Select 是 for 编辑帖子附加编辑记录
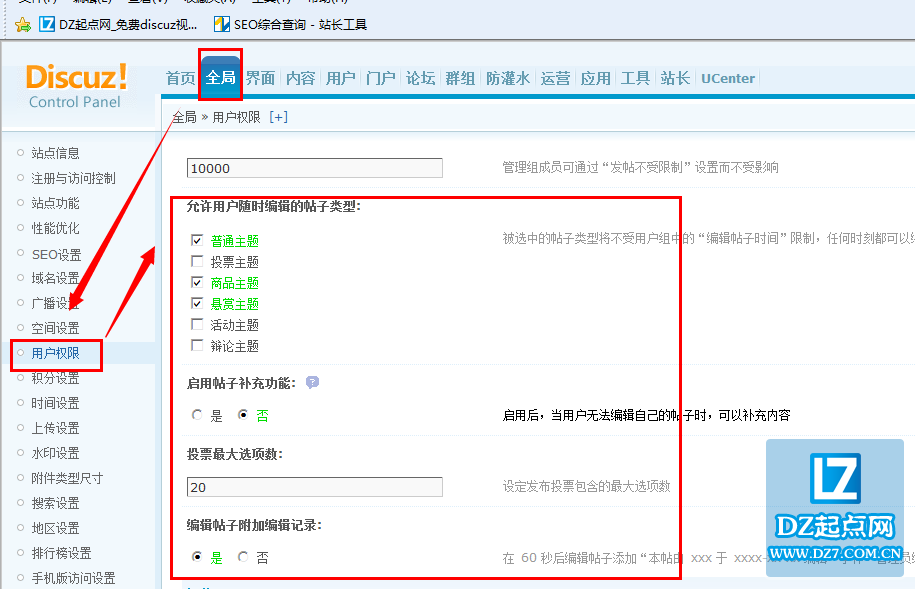The image size is (915, 589). (197, 557)
